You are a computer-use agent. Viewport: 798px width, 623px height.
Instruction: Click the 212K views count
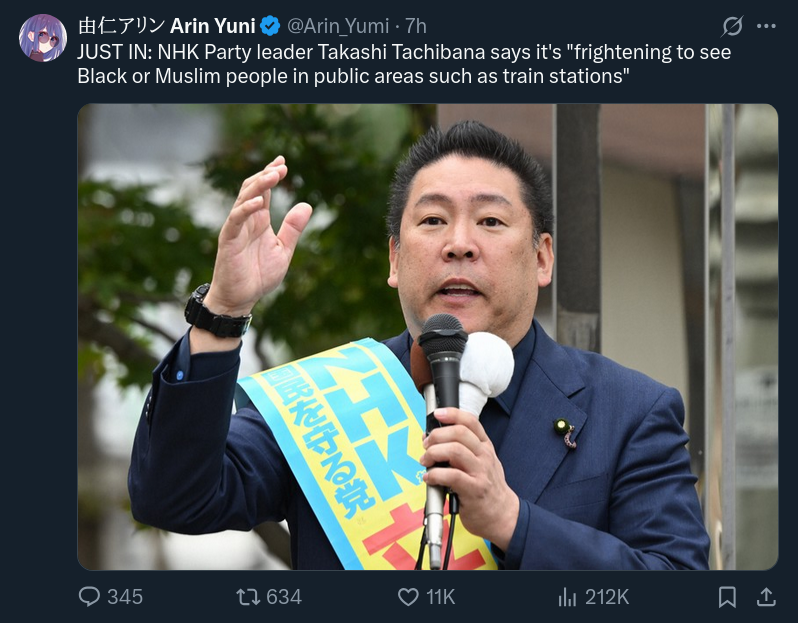pos(607,597)
